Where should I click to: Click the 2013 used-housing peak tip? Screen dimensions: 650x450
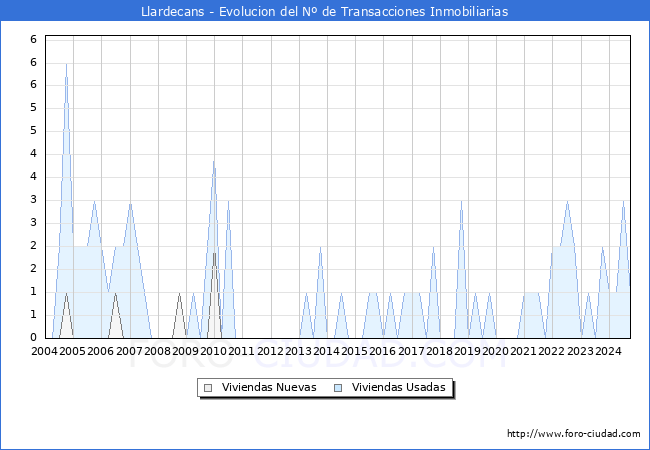(x=320, y=247)
